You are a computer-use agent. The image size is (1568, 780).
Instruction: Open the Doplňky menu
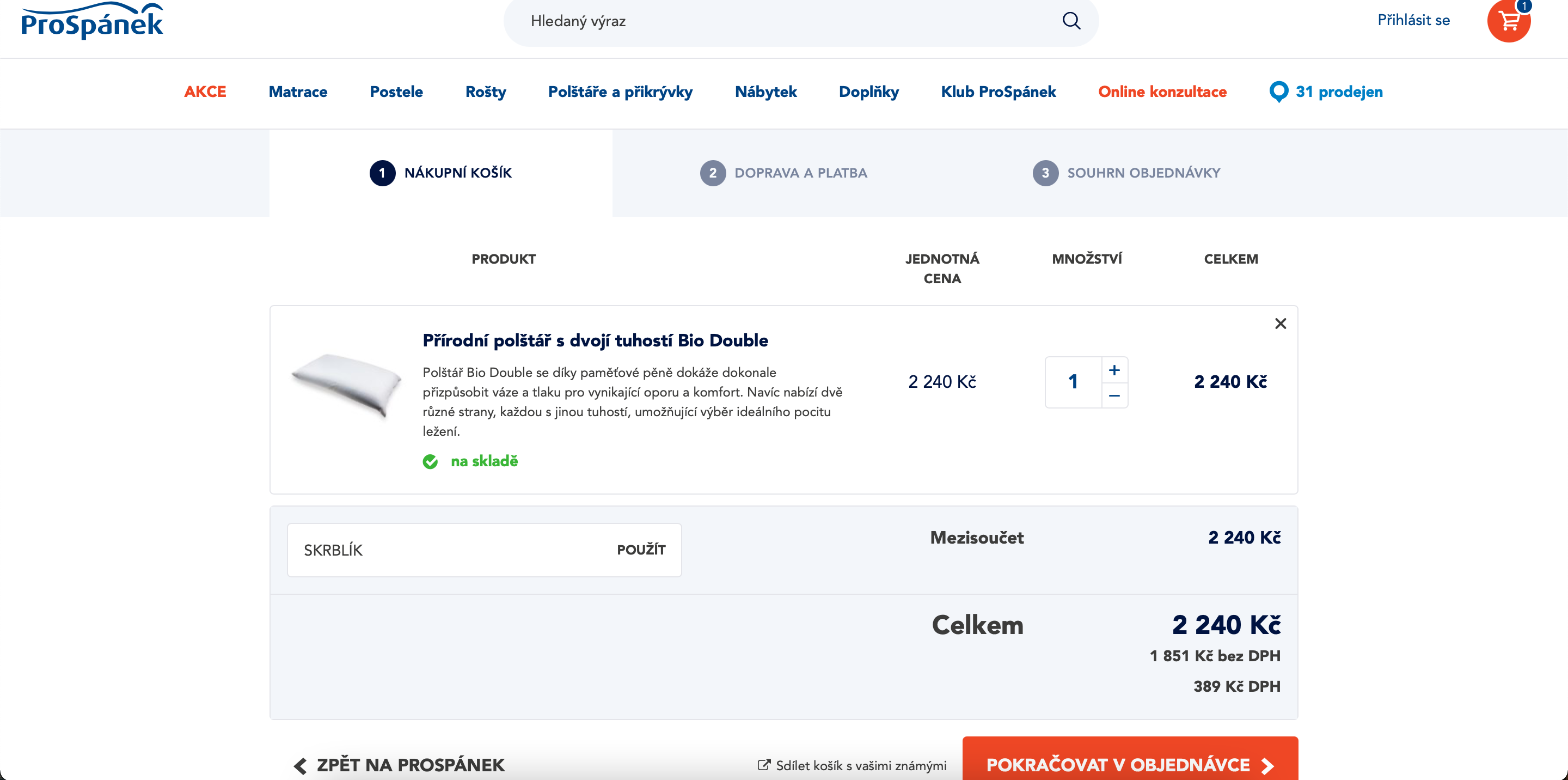pyautogui.click(x=868, y=92)
